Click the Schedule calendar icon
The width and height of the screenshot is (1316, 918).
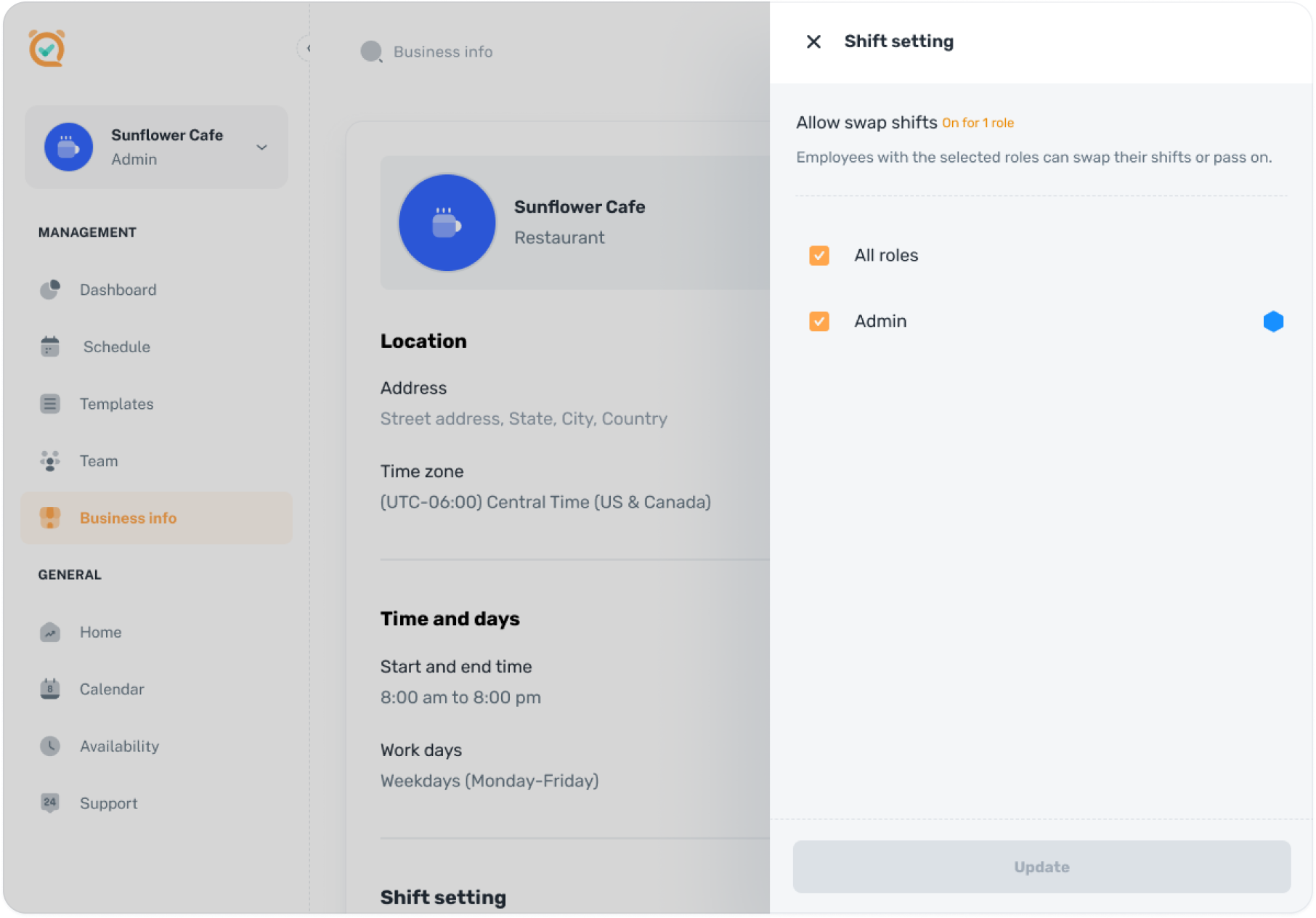pos(50,346)
